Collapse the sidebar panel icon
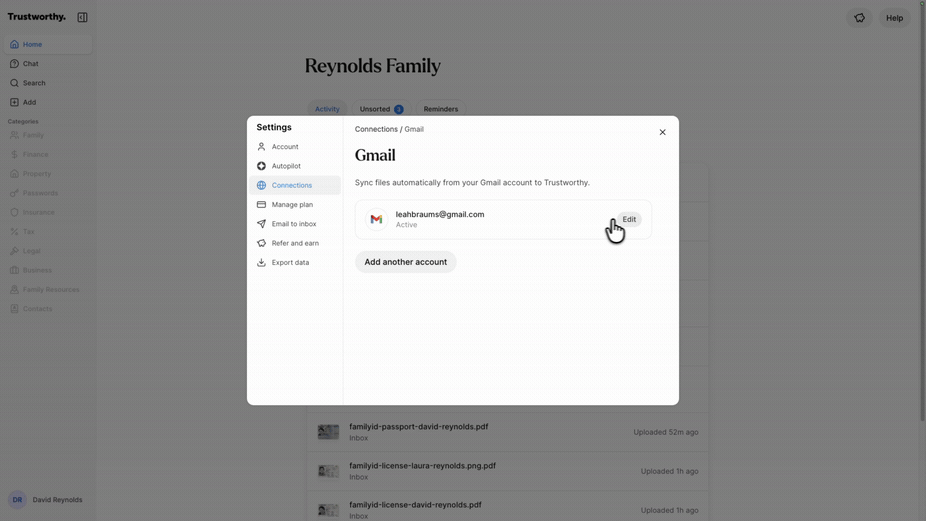Viewport: 926px width, 521px height. pos(82,17)
